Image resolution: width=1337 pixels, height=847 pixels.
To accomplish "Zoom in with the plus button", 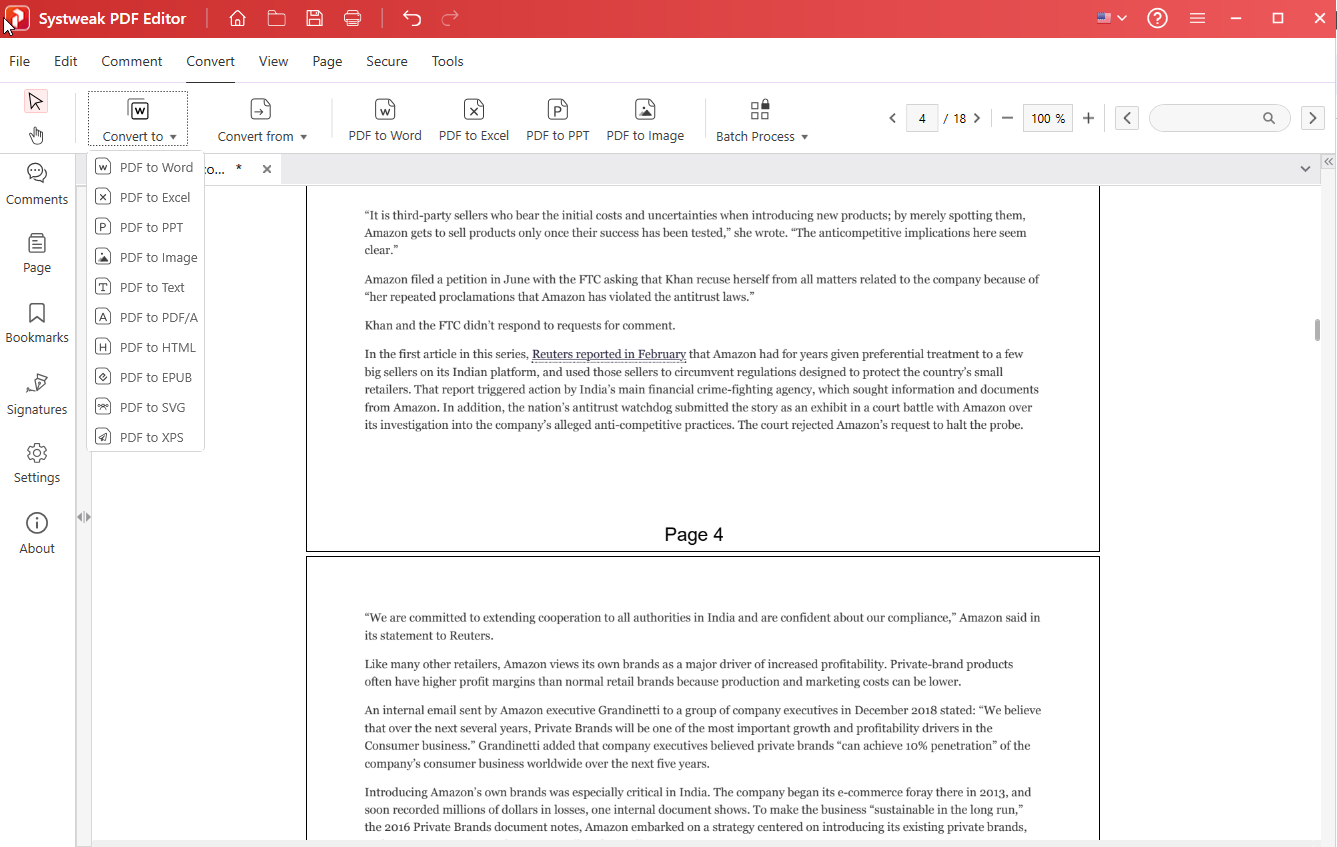I will (1089, 118).
